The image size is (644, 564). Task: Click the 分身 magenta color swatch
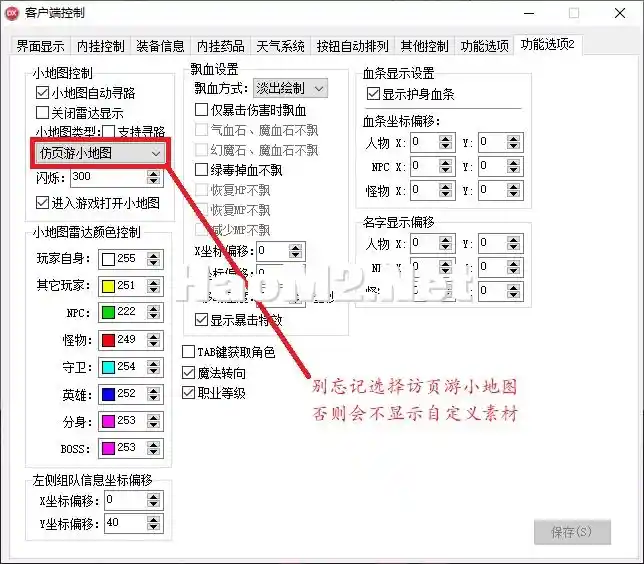point(108,421)
